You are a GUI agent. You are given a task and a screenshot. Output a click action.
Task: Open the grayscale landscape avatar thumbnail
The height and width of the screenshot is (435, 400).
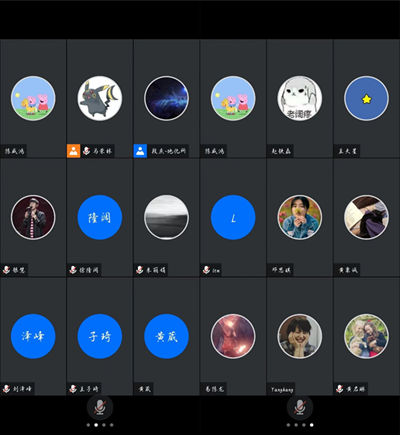[x=166, y=217]
